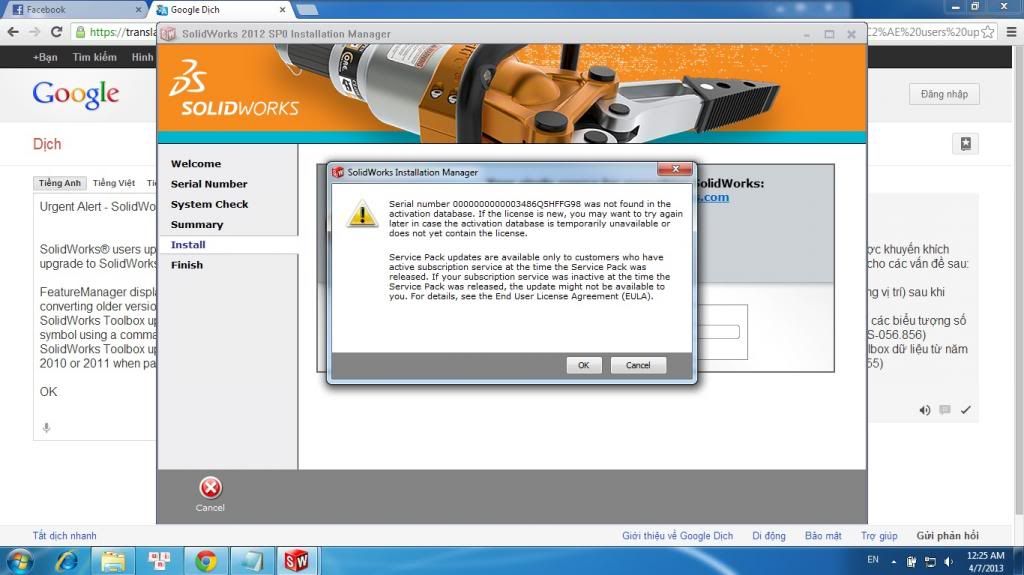Select Tiếng Anh source language
The image size is (1024, 575).
click(59, 183)
